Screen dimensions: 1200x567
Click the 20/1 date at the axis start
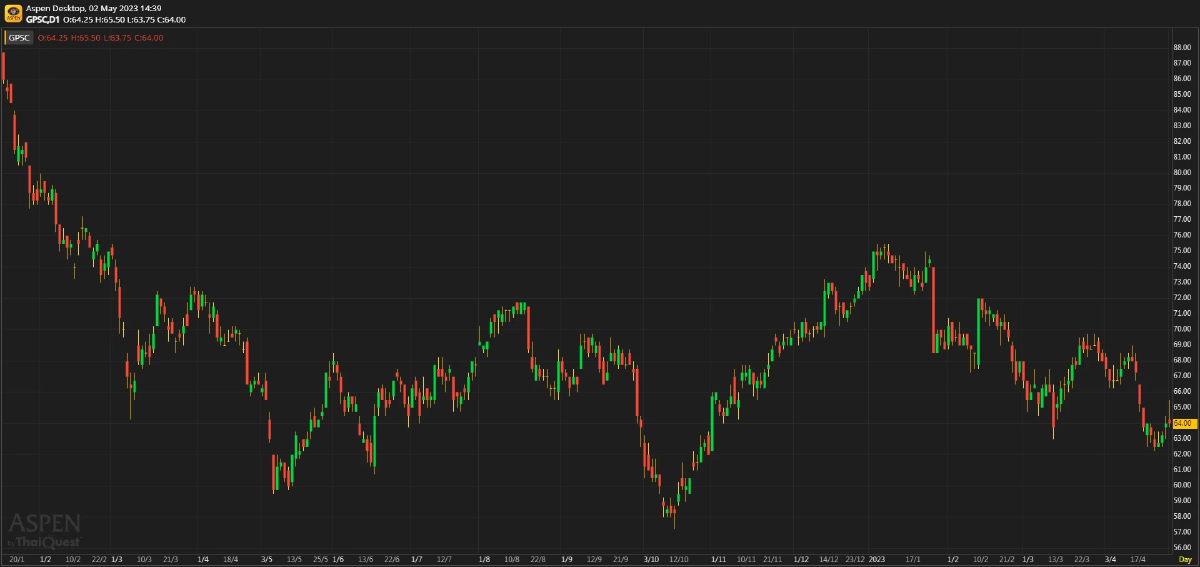tap(15, 559)
